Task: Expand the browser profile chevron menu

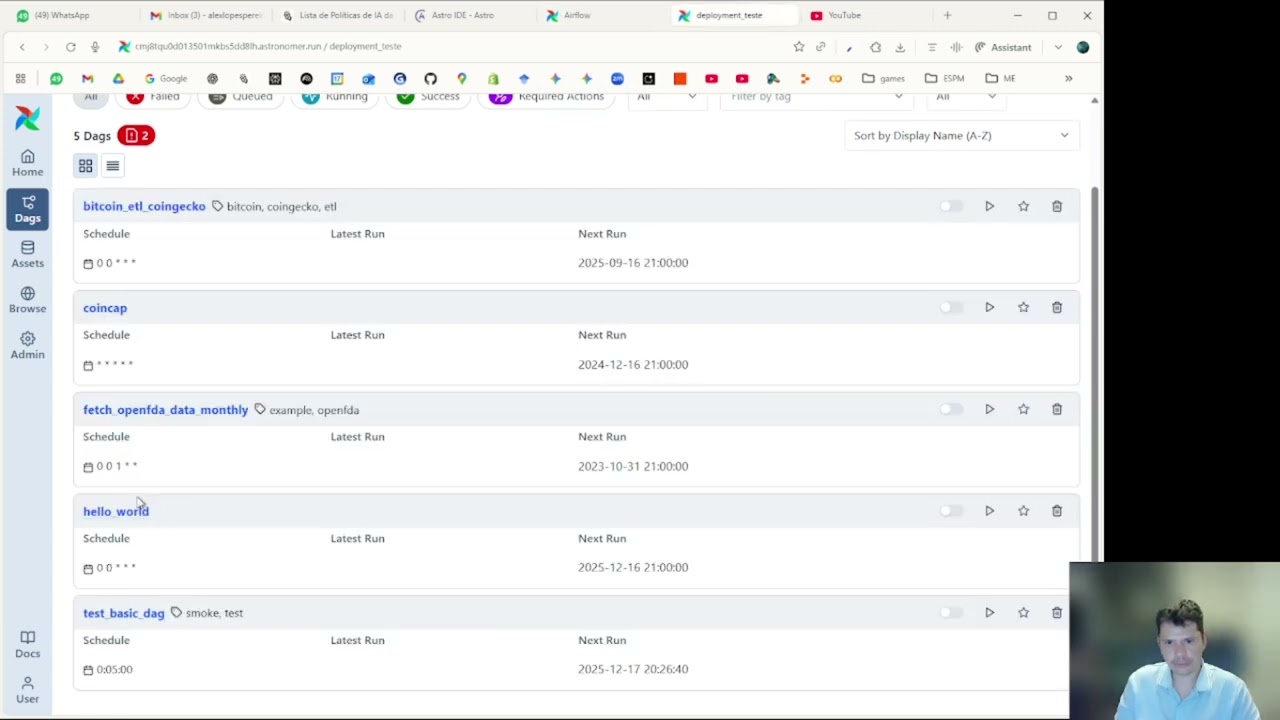Action: [1058, 47]
